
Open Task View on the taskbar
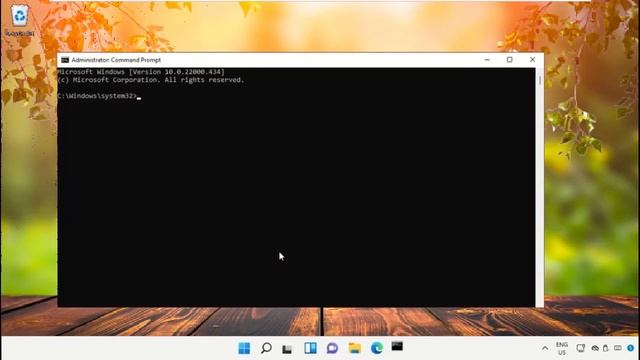click(x=288, y=349)
